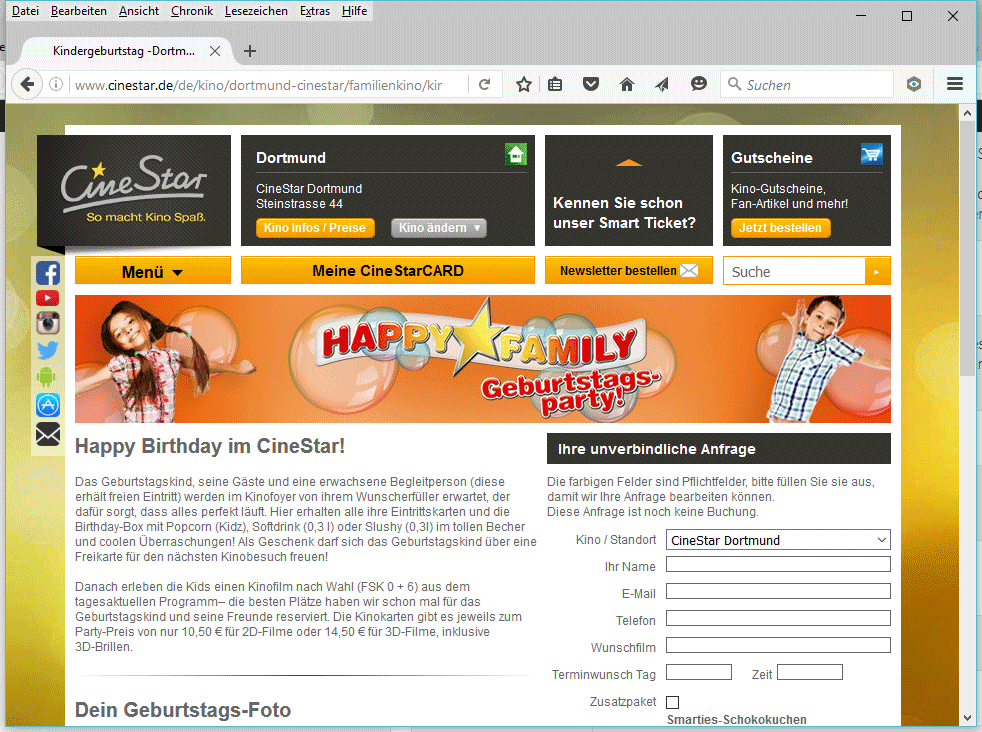Image resolution: width=982 pixels, height=732 pixels.
Task: Click the browser back arrow button
Action: pyautogui.click(x=27, y=84)
